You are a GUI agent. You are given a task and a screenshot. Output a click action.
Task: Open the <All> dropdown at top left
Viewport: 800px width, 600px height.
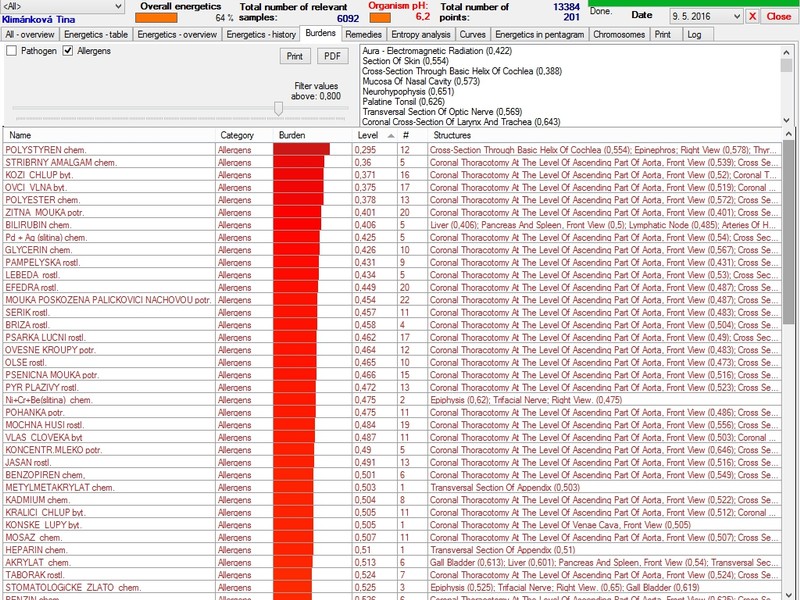point(118,7)
